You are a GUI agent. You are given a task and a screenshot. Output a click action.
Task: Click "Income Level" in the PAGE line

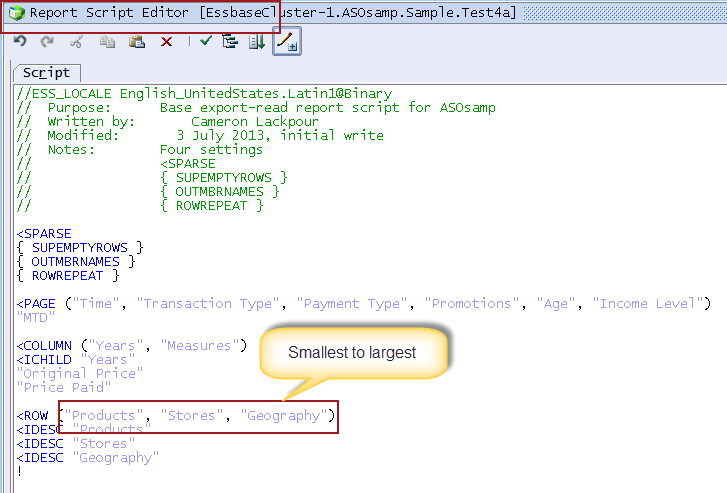pos(648,304)
